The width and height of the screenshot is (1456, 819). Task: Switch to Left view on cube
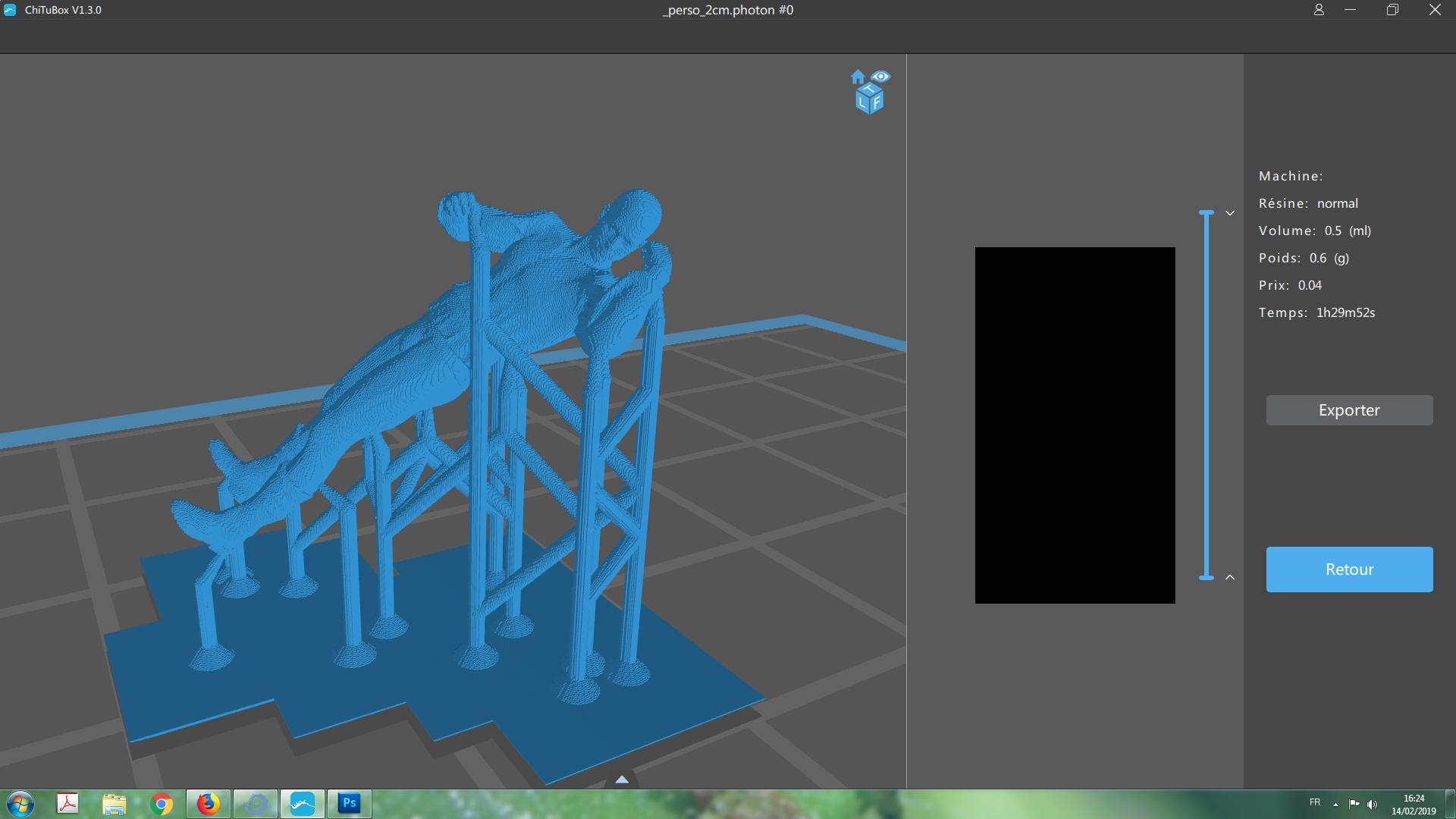[x=863, y=103]
